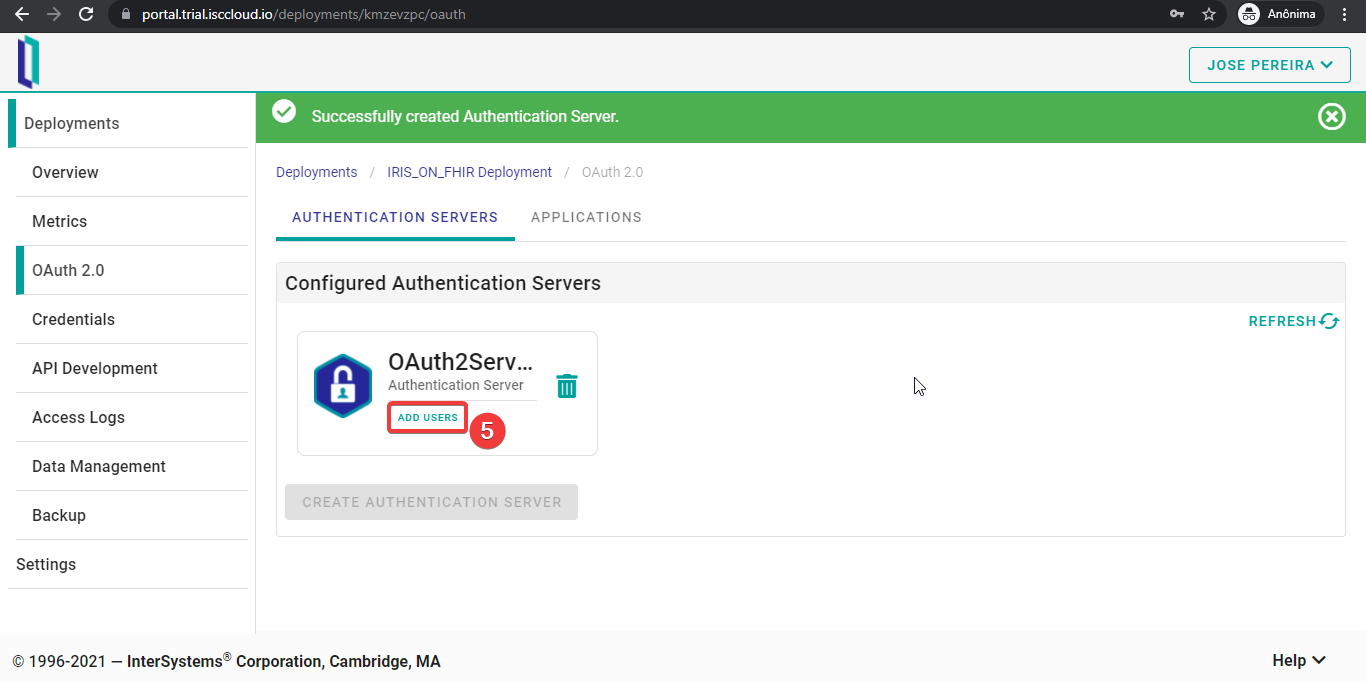Click the REFRESH link in servers panel
This screenshot has width=1366, height=681.
click(x=1294, y=321)
